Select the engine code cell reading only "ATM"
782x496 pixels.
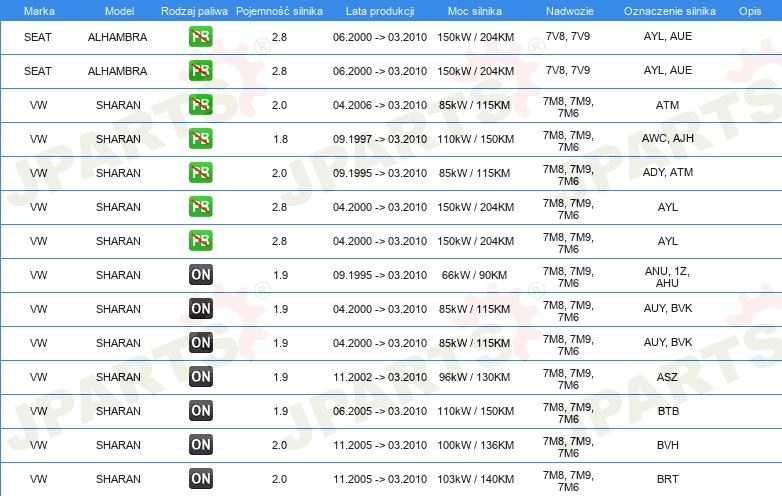(x=667, y=105)
